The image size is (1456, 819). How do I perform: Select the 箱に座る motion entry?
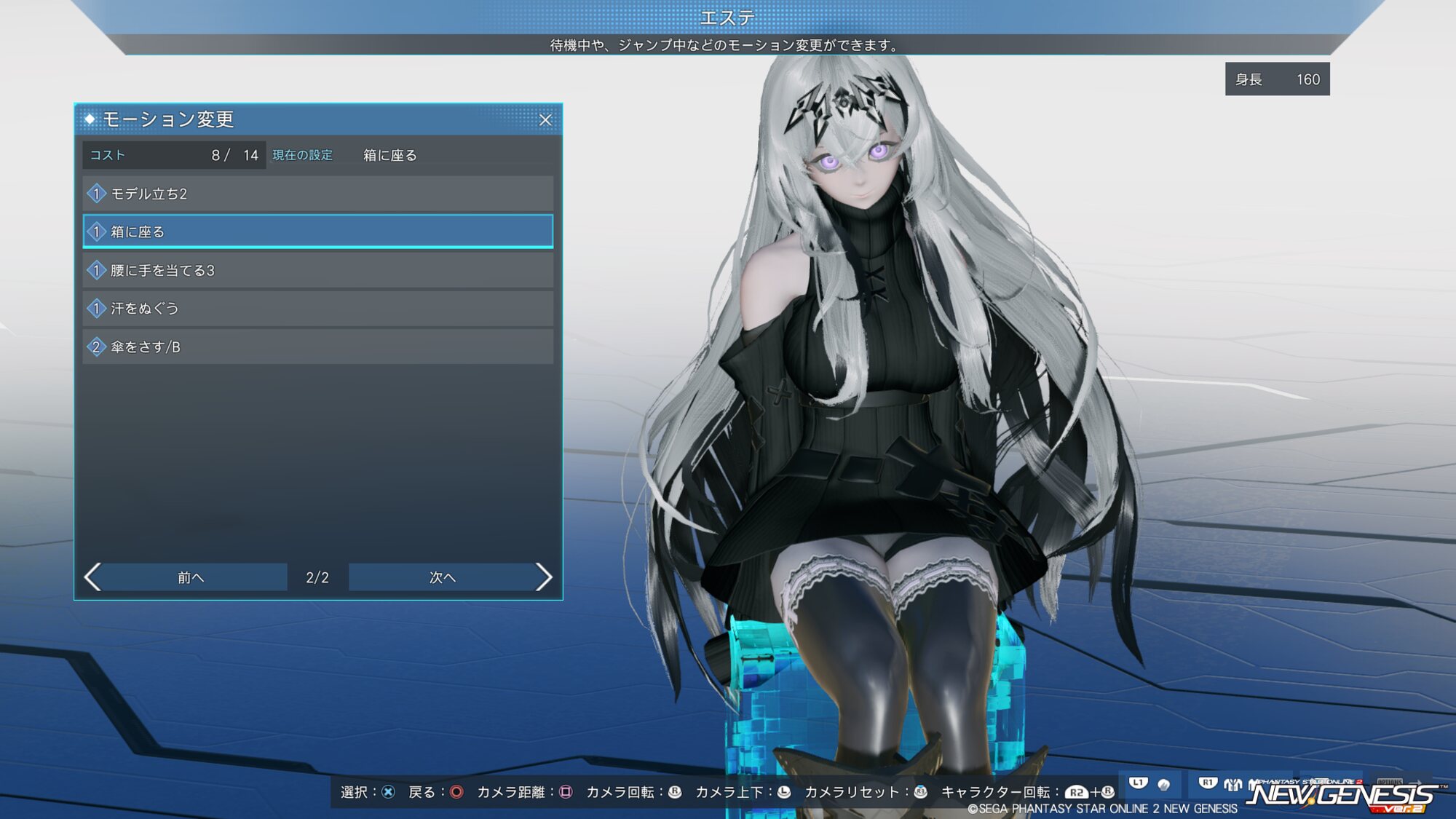(x=317, y=232)
